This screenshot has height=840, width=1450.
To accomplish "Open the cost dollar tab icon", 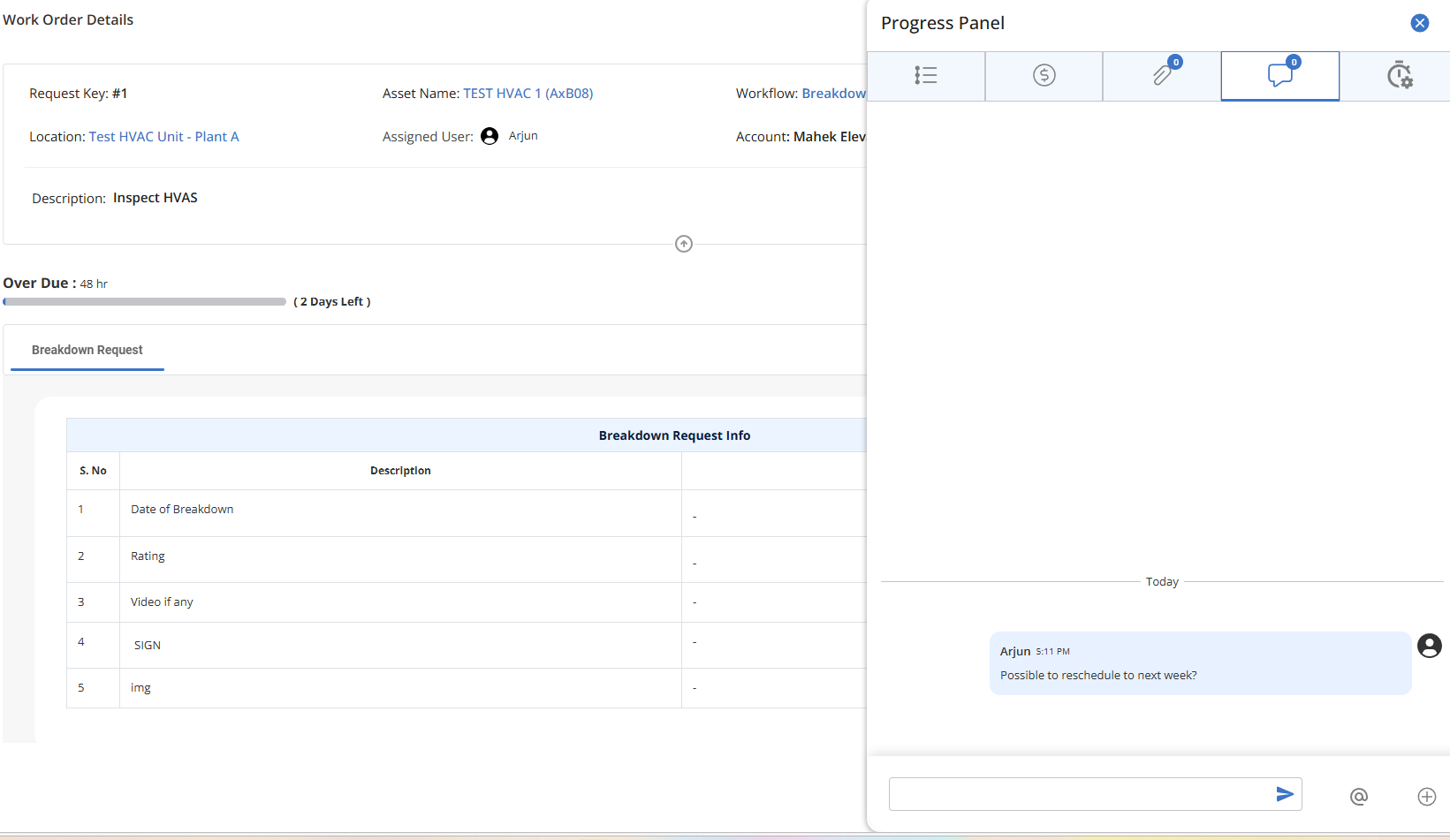I will coord(1044,76).
